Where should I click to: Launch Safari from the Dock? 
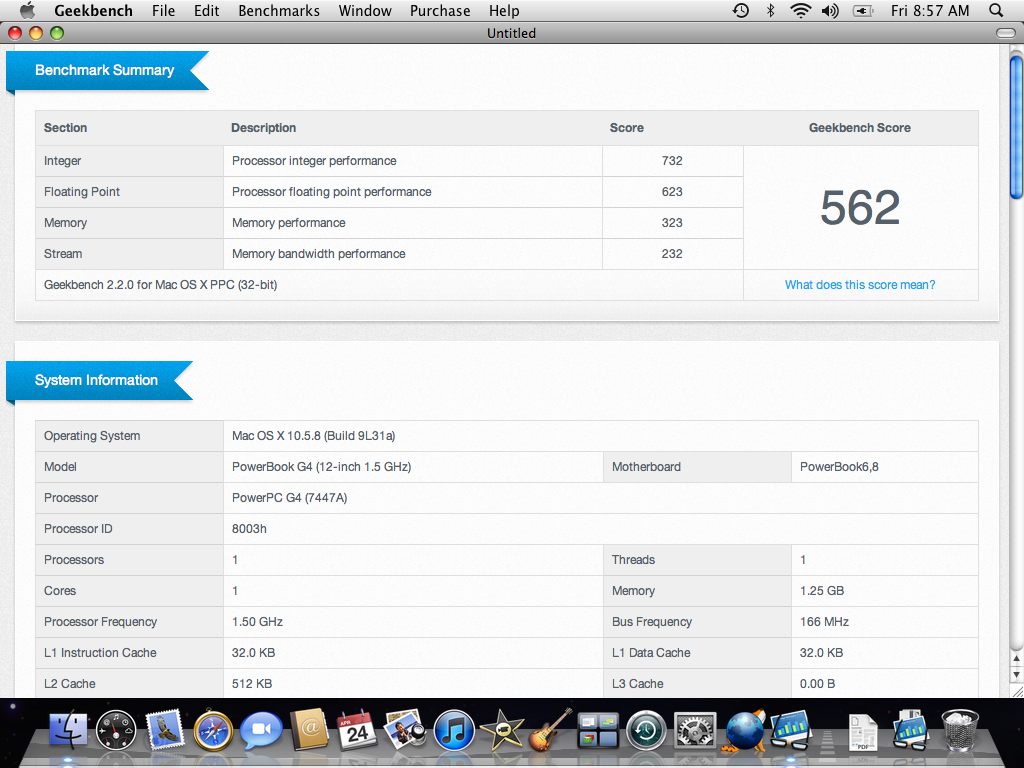click(213, 730)
